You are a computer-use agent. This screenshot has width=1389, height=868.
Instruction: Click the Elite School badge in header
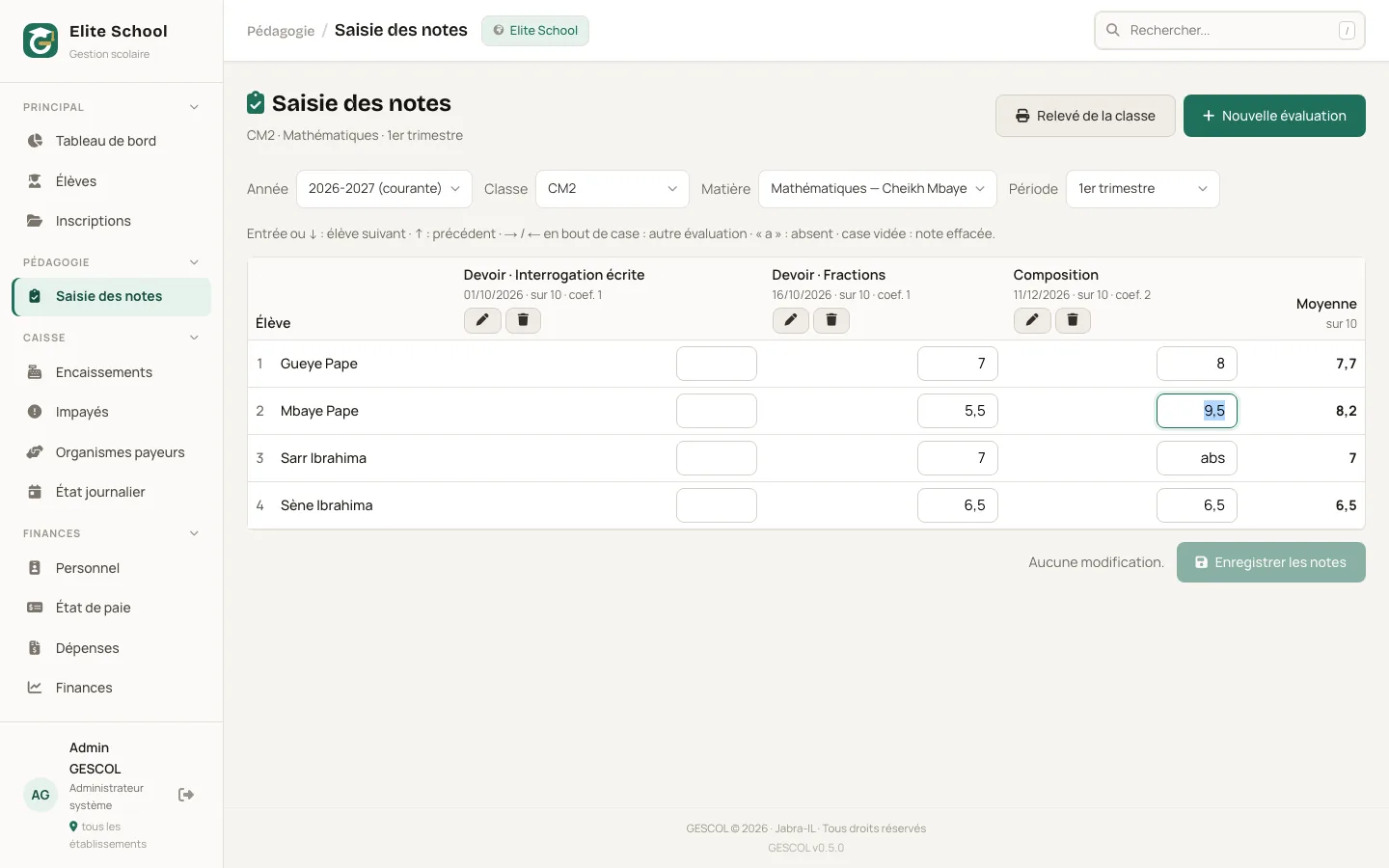click(535, 31)
